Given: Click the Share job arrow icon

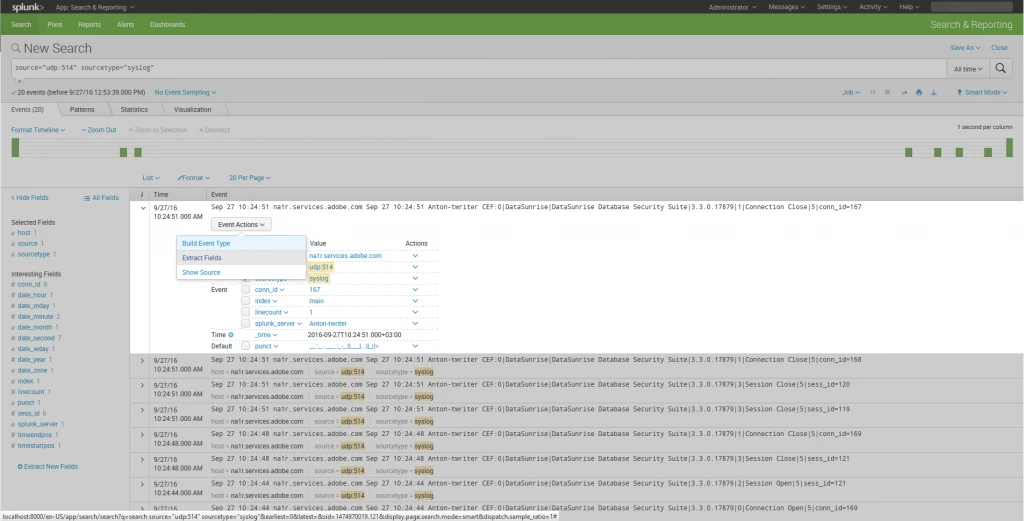Looking at the screenshot, I should (903, 92).
